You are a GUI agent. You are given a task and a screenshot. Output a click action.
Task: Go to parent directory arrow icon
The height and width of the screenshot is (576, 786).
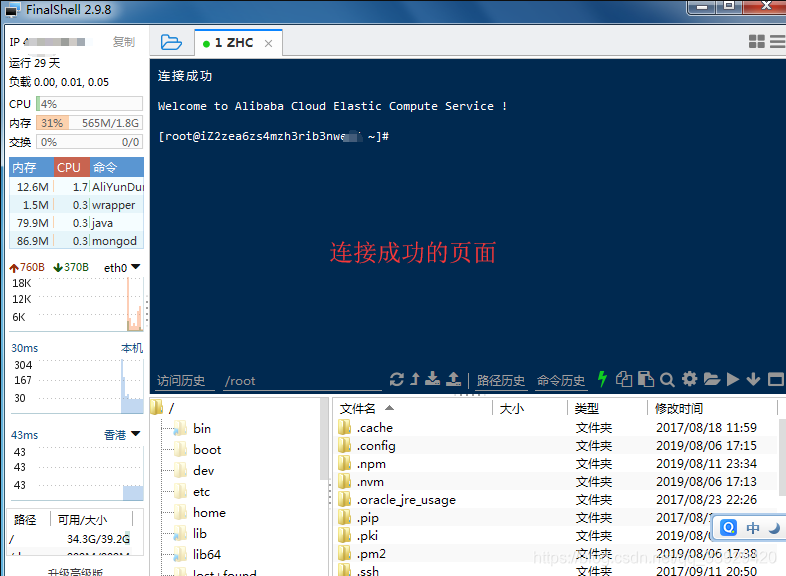(415, 379)
